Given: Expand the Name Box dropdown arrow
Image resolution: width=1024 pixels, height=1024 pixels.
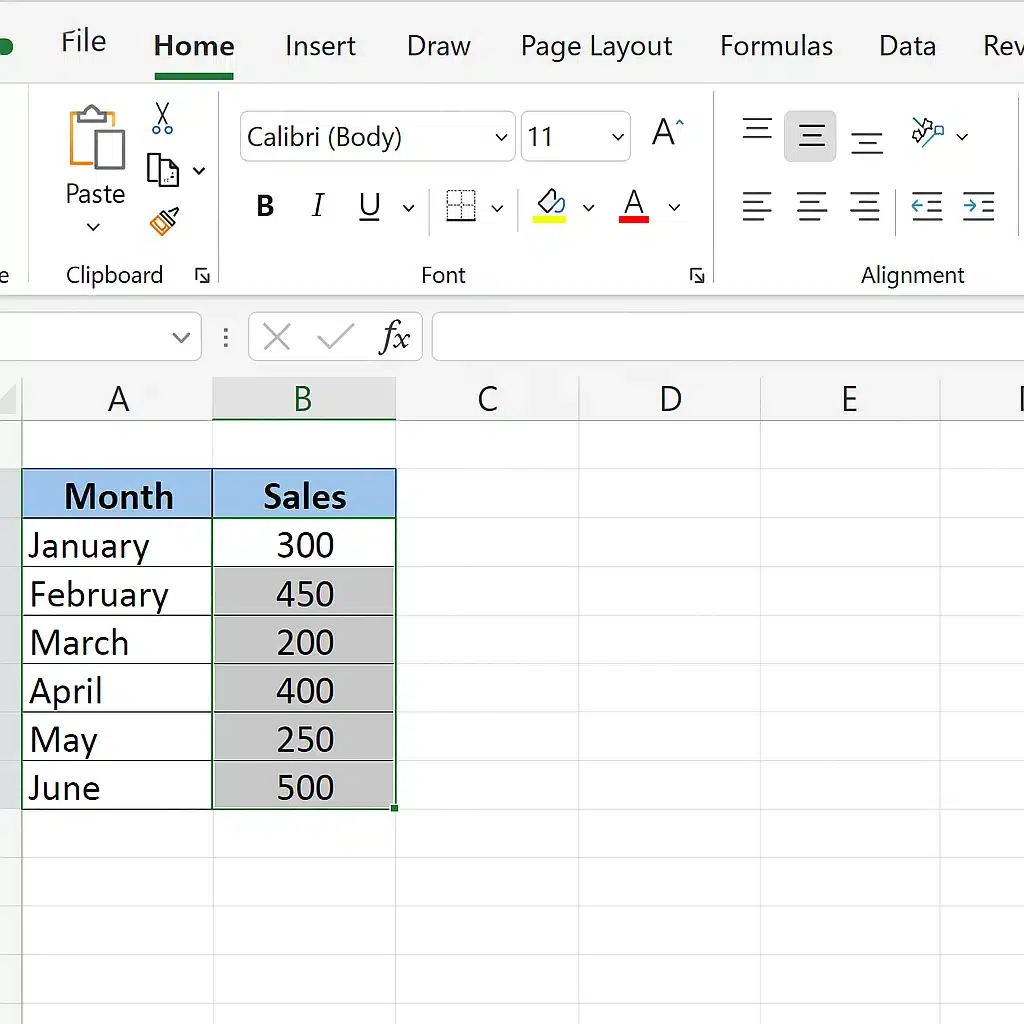Looking at the screenshot, I should (181, 338).
